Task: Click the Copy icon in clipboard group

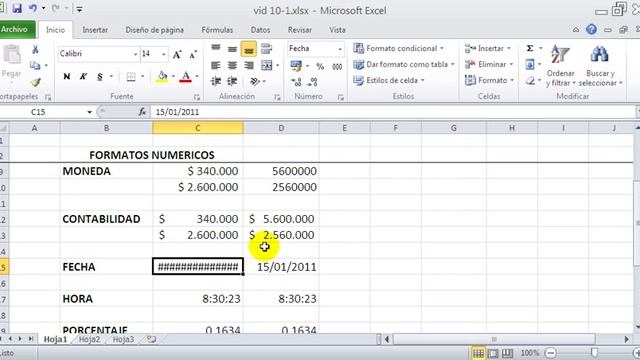Action: tap(36, 65)
